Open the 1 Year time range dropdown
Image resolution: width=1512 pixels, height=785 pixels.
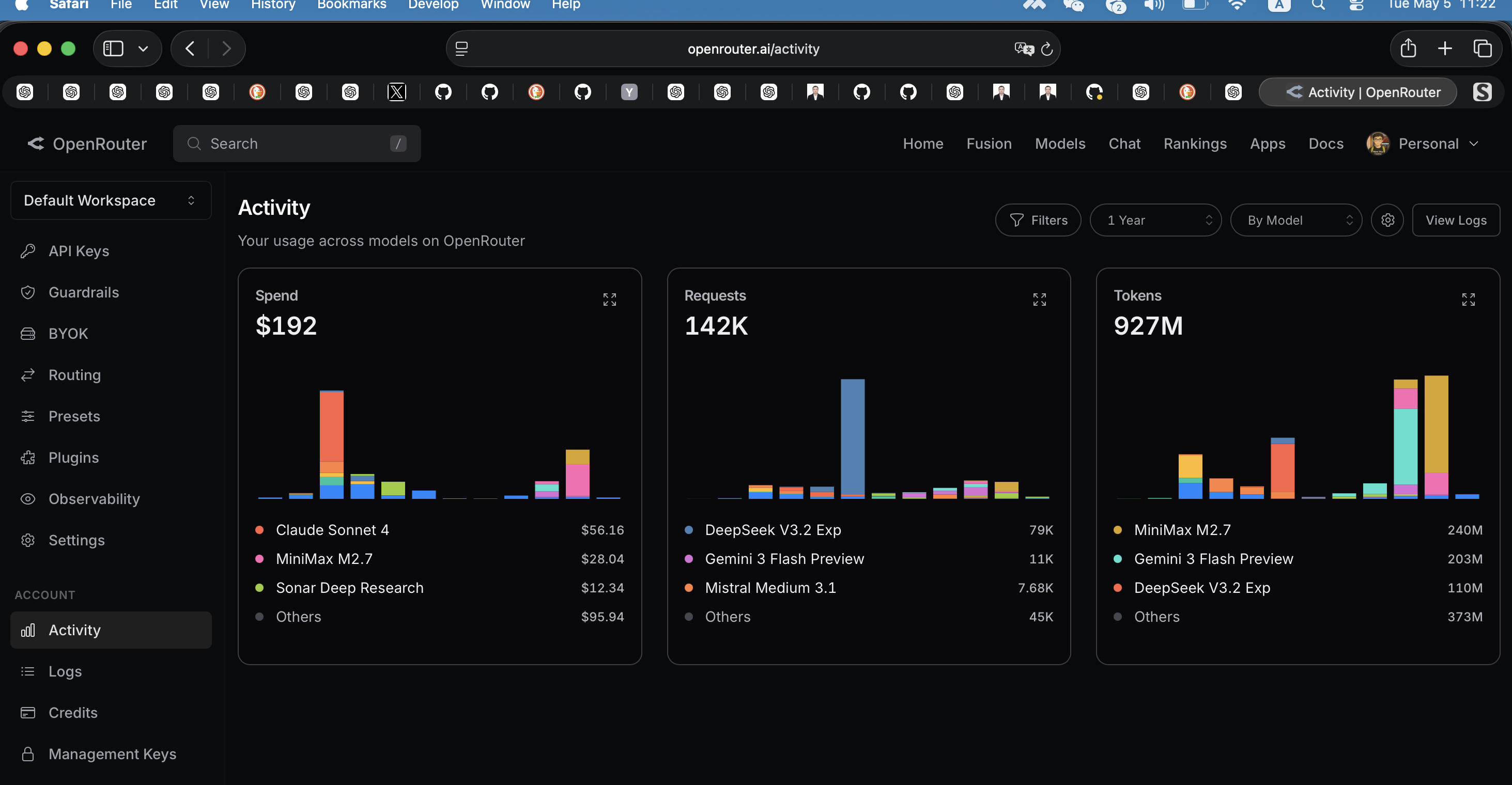tap(1155, 220)
